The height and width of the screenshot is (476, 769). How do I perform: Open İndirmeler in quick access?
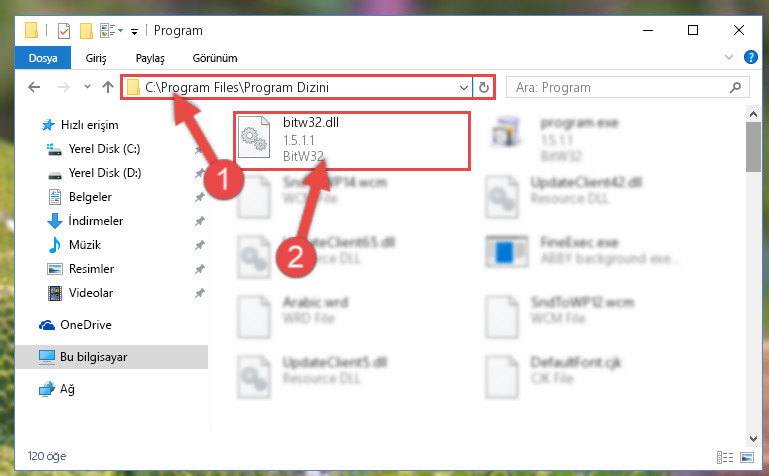click(x=96, y=221)
